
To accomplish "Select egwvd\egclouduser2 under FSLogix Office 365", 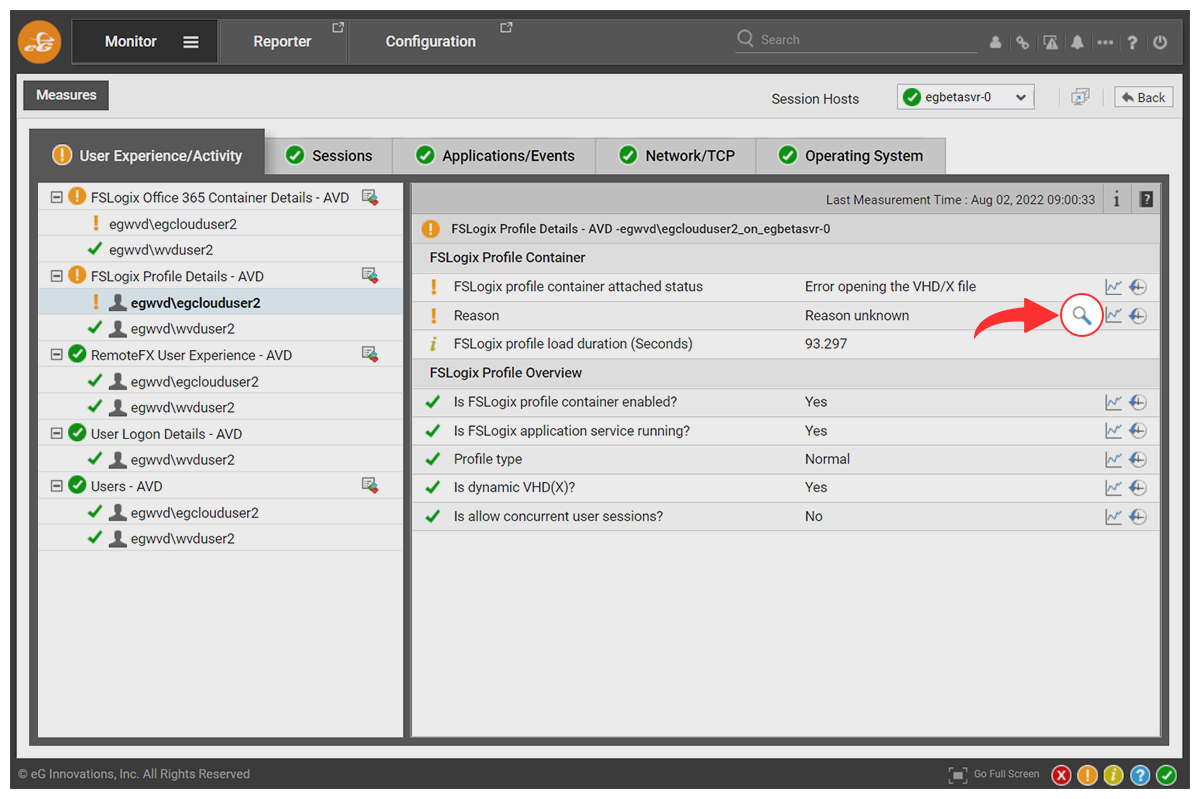I will pyautogui.click(x=173, y=224).
